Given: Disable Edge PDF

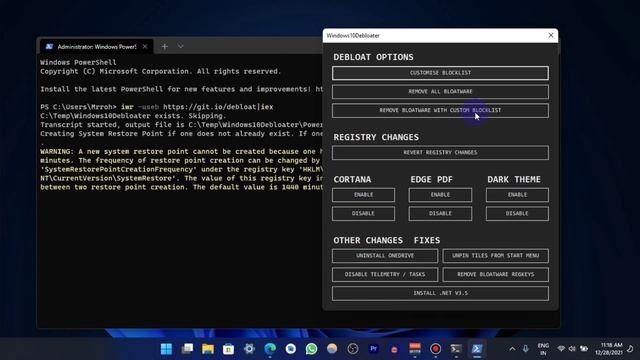Looking at the screenshot, I should 440,213.
